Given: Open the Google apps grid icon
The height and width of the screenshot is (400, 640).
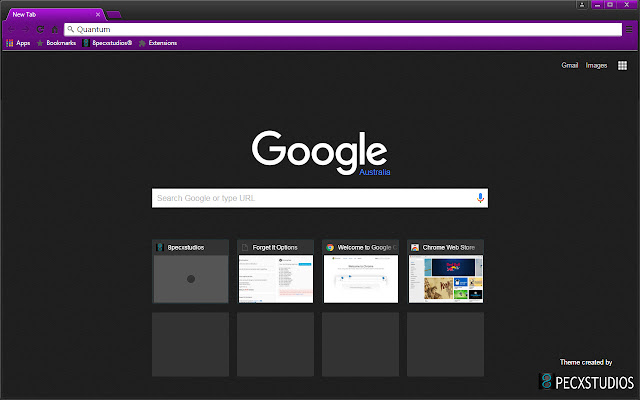Looking at the screenshot, I should 622,65.
